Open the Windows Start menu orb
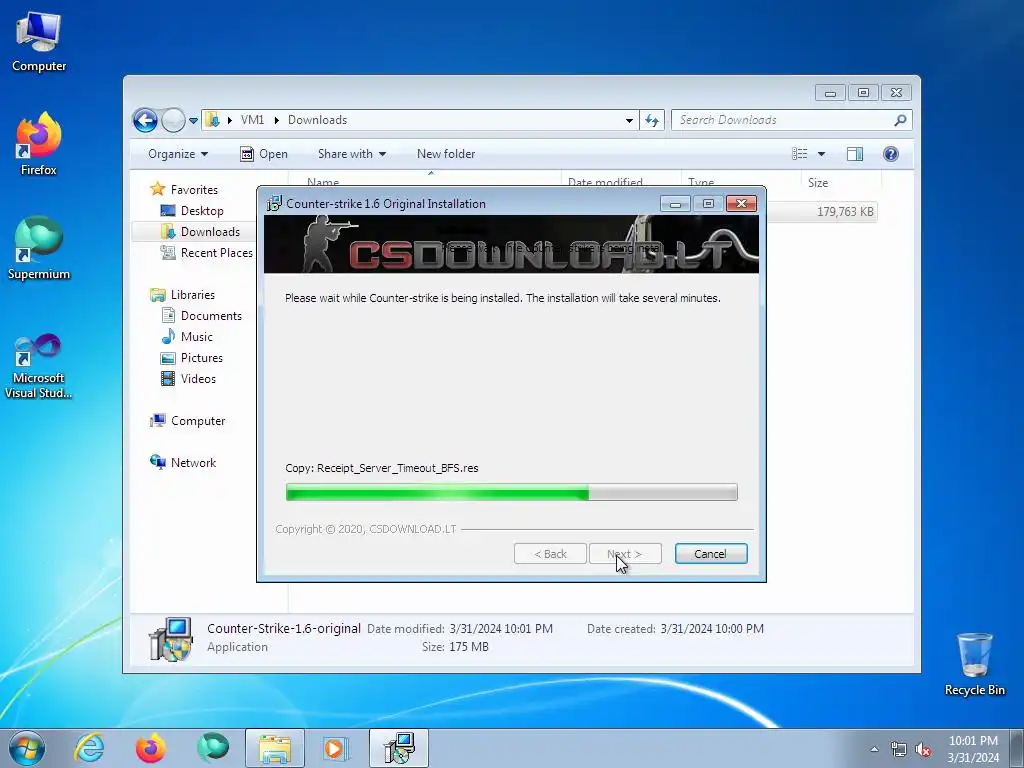Viewport: 1024px width, 768px height. coord(27,748)
